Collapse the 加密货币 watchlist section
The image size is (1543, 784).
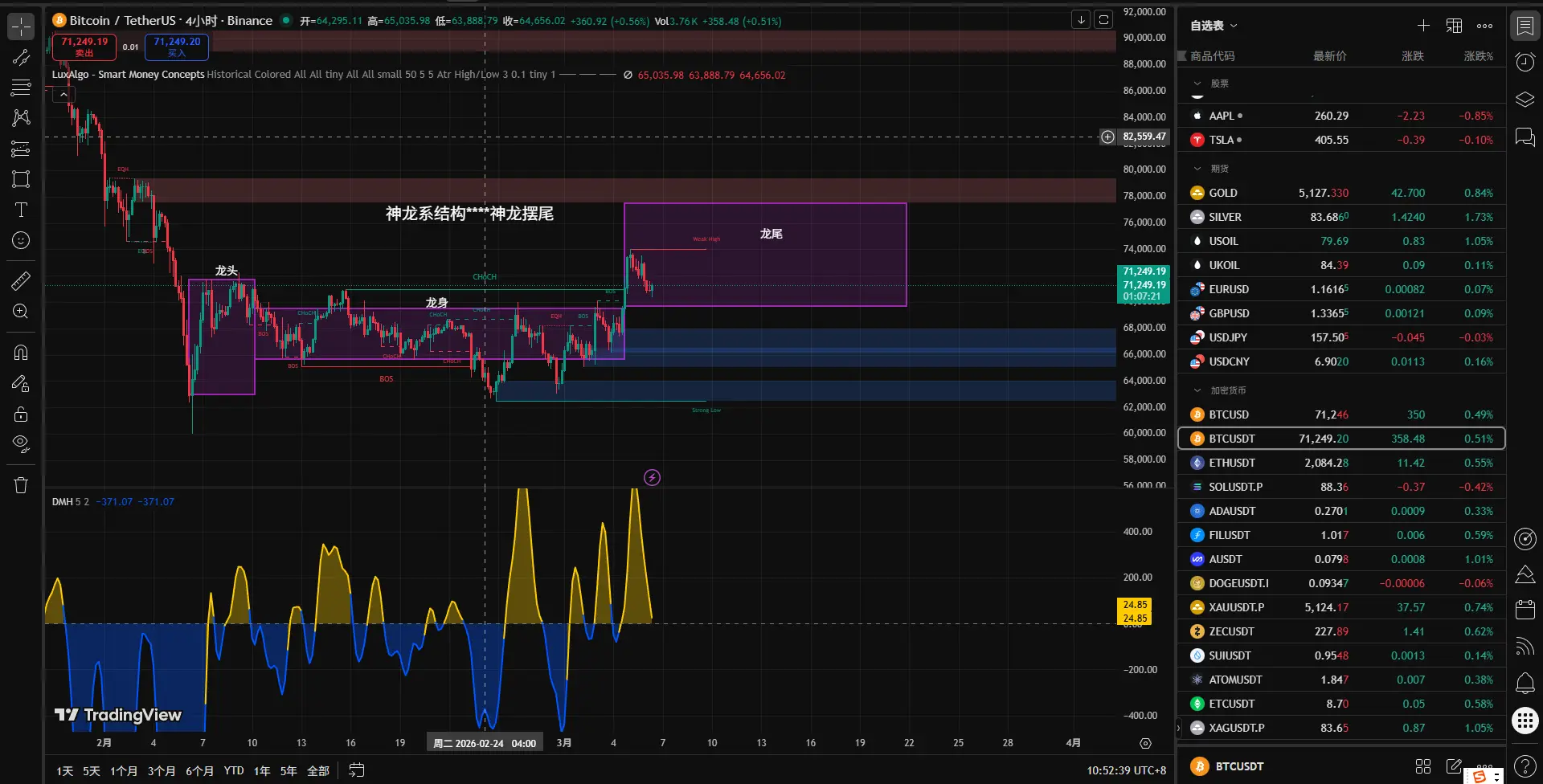point(1197,390)
